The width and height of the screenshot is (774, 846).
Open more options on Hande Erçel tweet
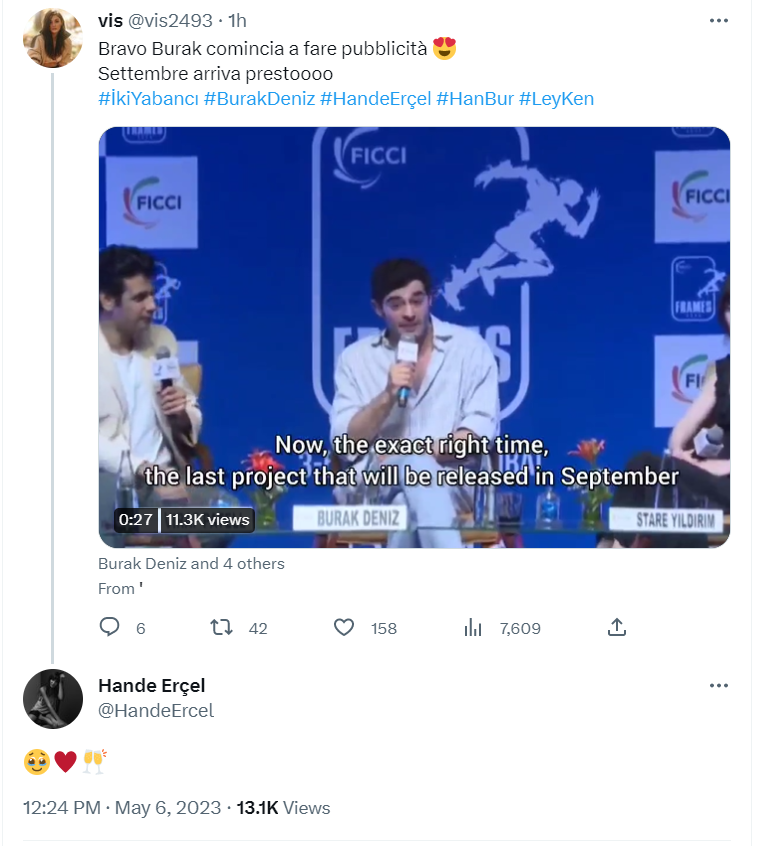tap(718, 686)
